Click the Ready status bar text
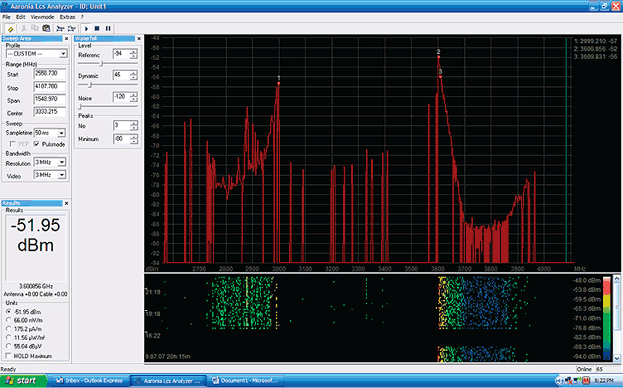The height and width of the screenshot is (388, 623). (8, 369)
